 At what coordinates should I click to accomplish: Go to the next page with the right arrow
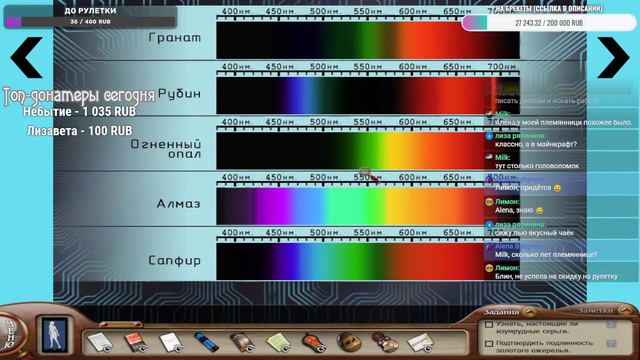(x=613, y=57)
